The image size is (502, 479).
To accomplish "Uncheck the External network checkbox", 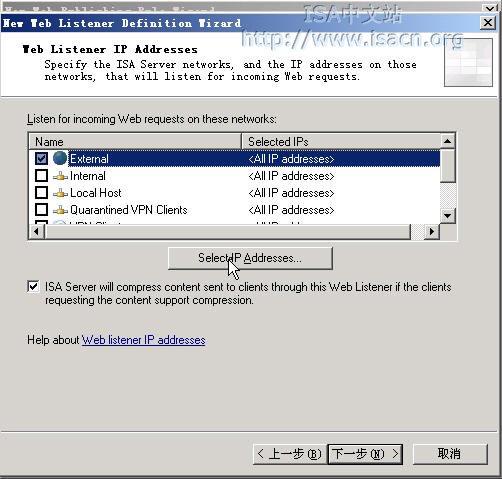I will pos(41,159).
